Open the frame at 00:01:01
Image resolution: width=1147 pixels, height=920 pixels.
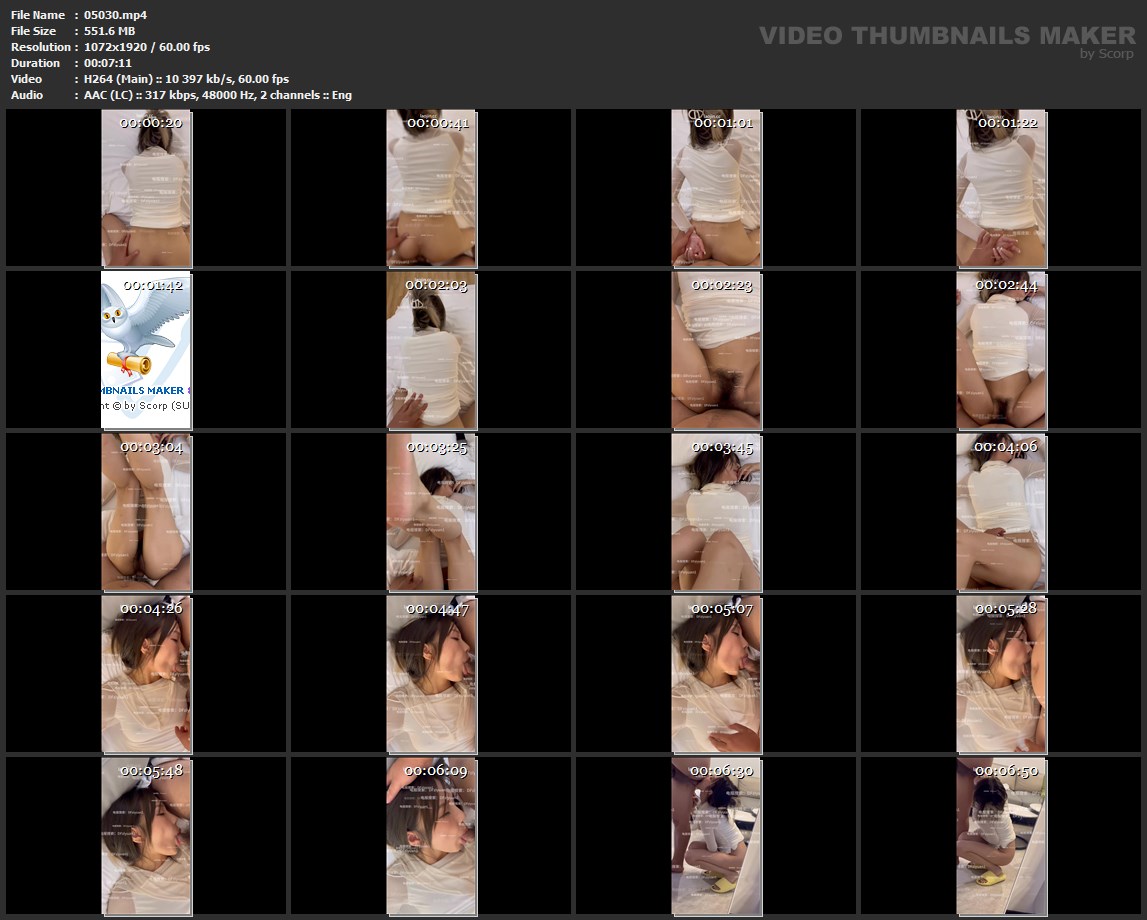716,188
